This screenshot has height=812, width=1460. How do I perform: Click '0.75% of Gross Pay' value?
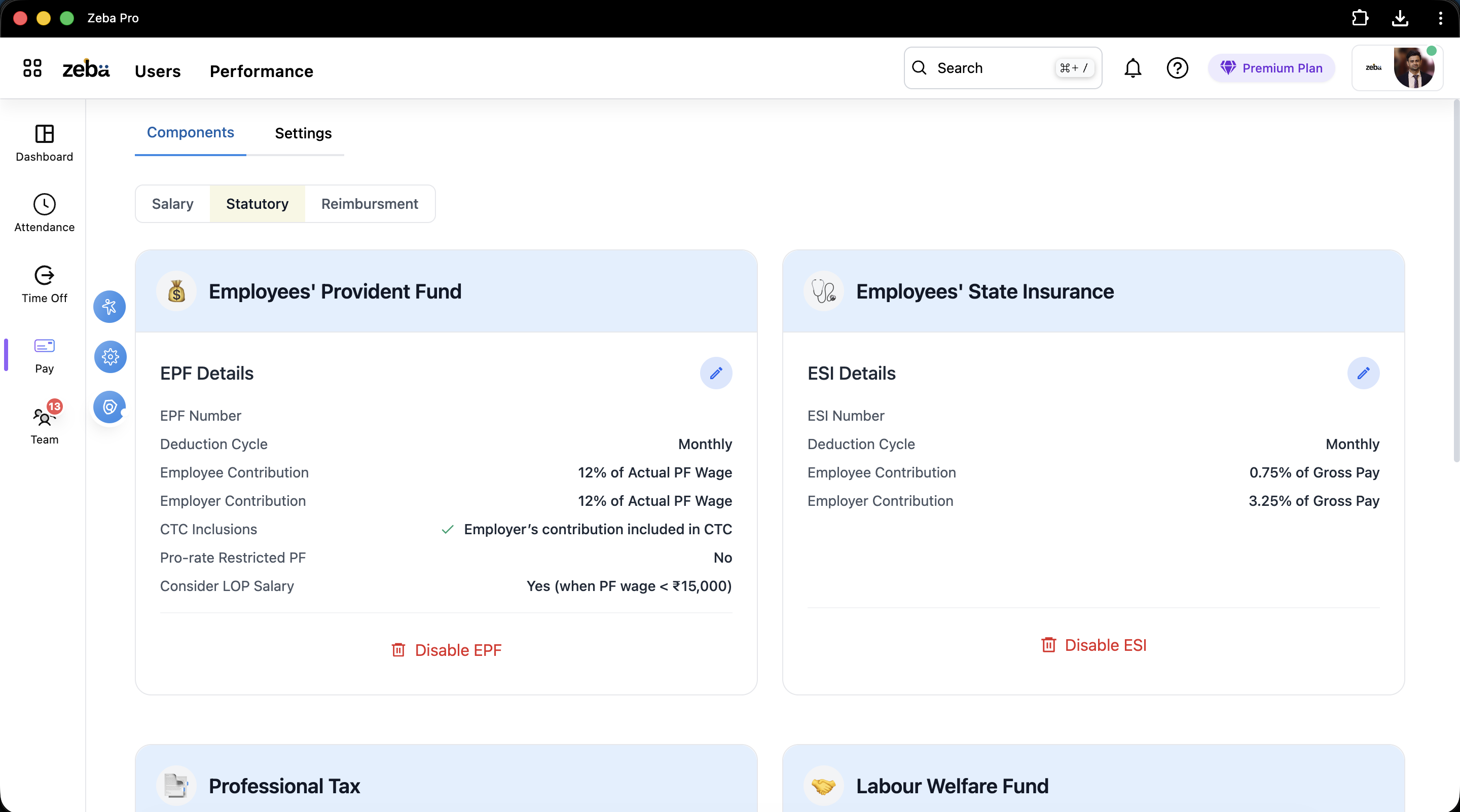click(1315, 472)
